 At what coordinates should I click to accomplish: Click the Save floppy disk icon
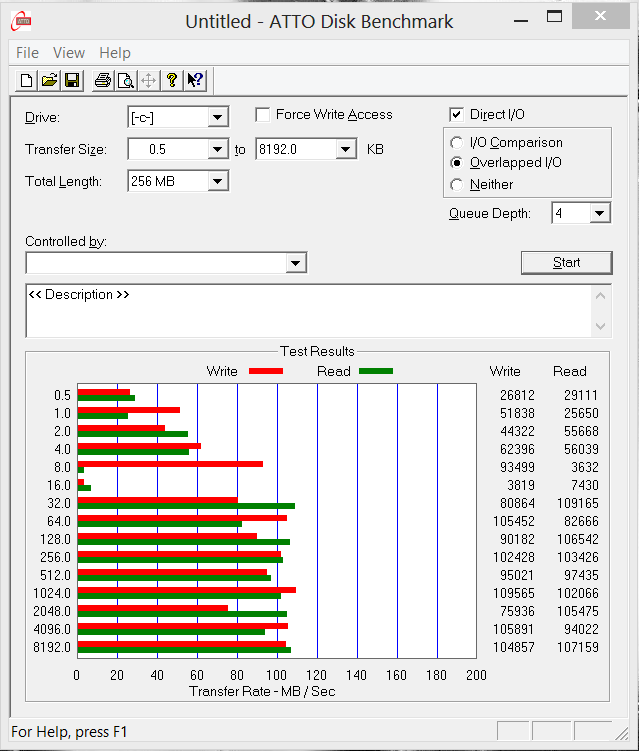[x=72, y=81]
